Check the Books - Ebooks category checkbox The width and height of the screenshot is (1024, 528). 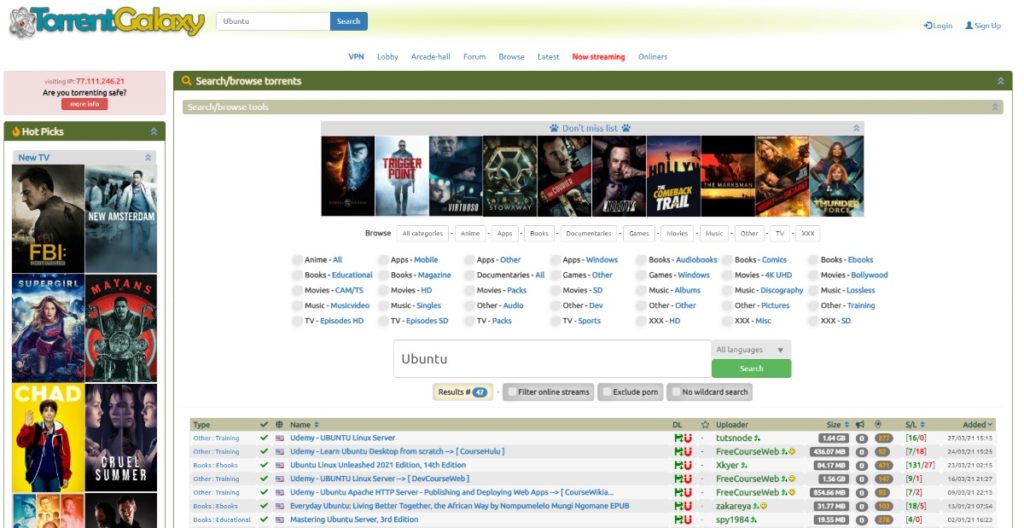pos(813,259)
